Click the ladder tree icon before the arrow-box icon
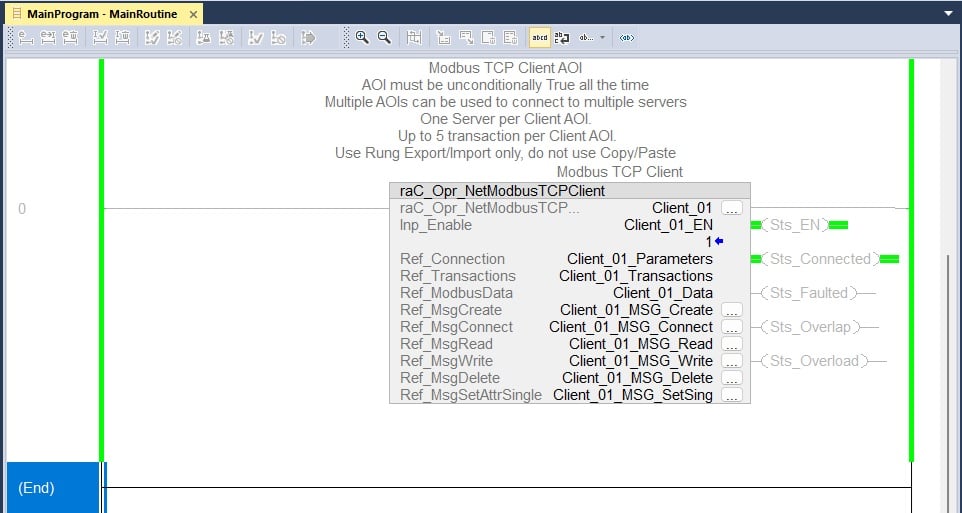 pos(444,38)
